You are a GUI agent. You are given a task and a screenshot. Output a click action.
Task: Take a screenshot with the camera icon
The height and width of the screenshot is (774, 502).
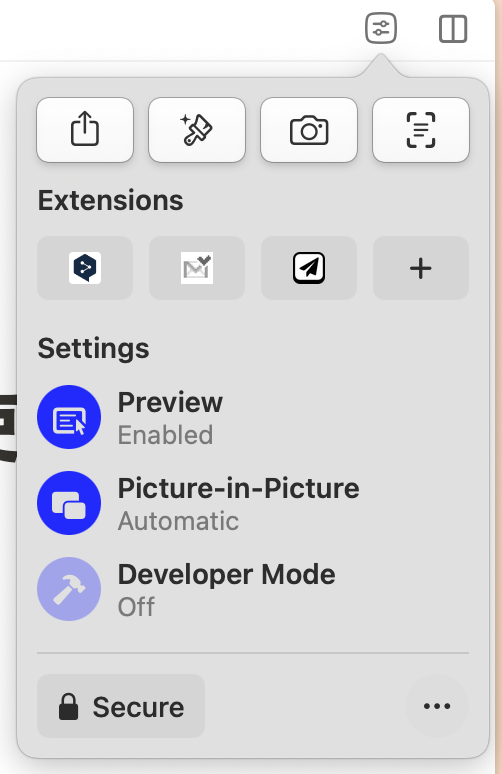tap(309, 130)
